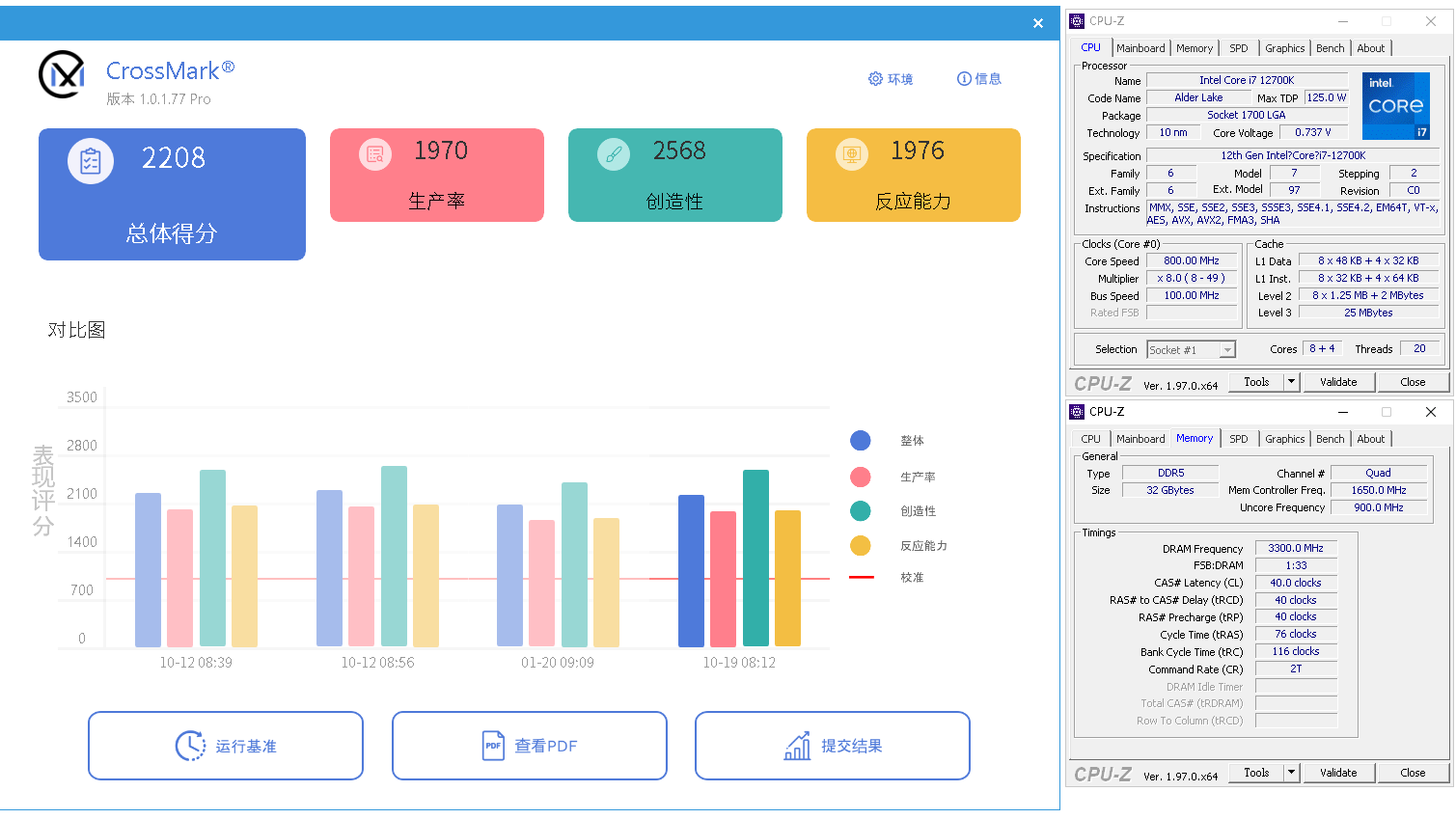
Task: Click the 10-12 08:56 chart date label
Action: [377, 663]
